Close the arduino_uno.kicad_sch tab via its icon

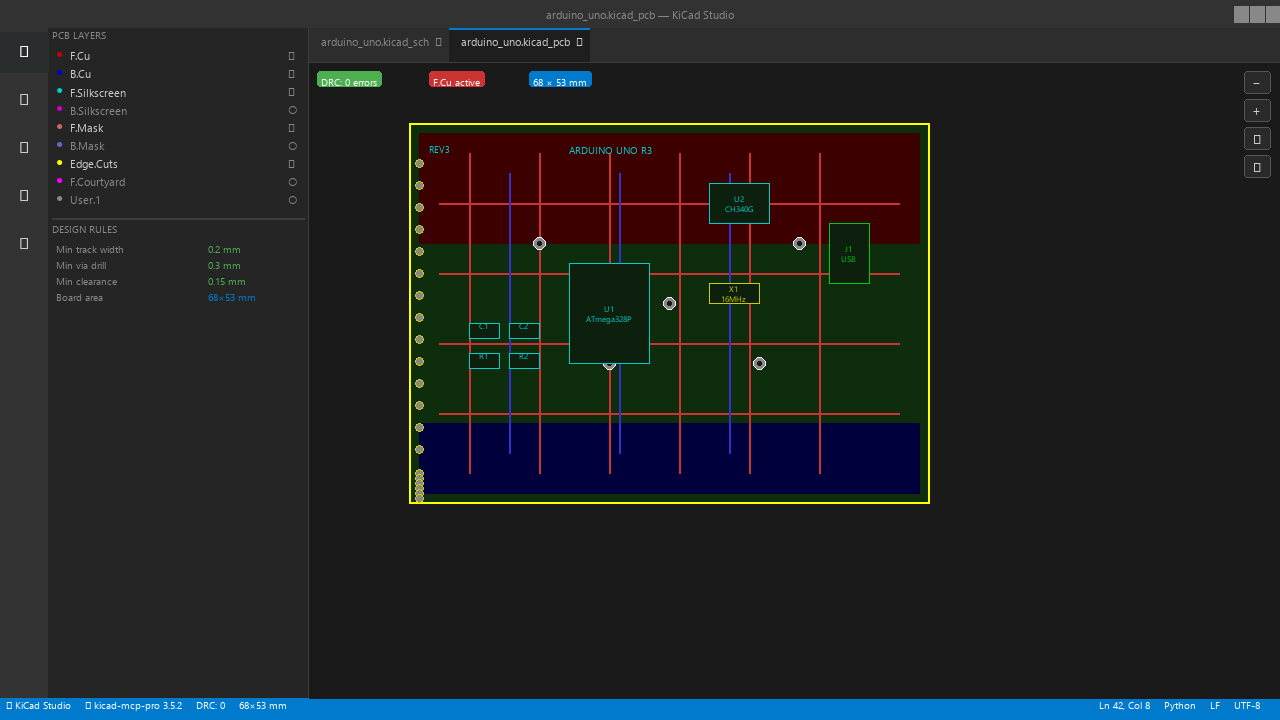tap(438, 43)
